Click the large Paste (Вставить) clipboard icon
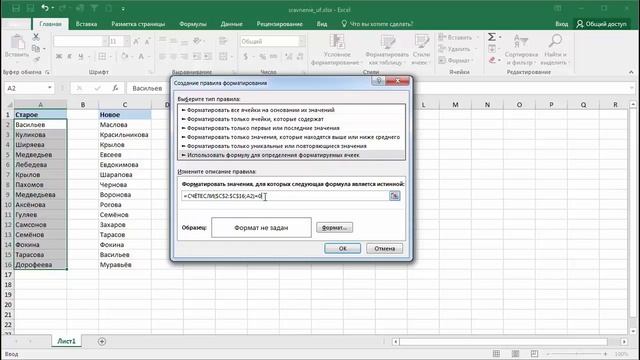 (x=17, y=42)
